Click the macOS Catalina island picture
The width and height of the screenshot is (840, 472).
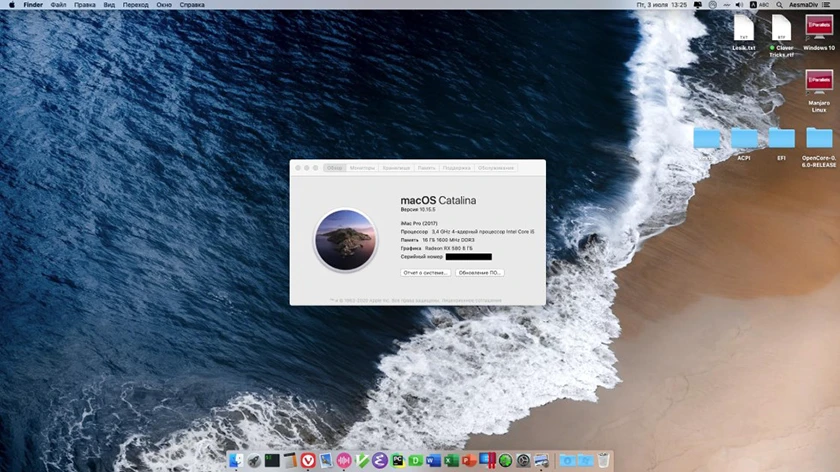click(346, 239)
